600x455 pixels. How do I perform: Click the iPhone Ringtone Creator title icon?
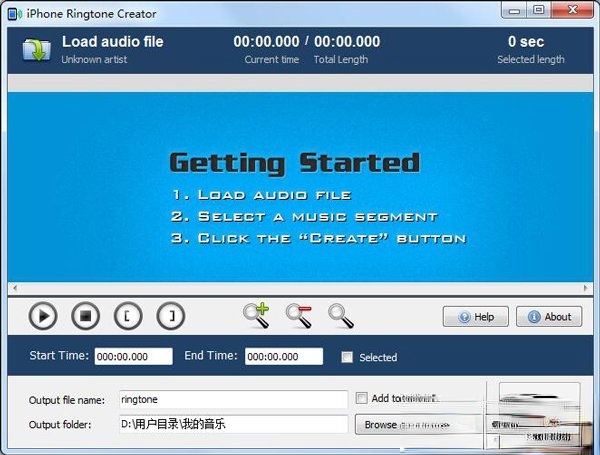click(x=15, y=14)
